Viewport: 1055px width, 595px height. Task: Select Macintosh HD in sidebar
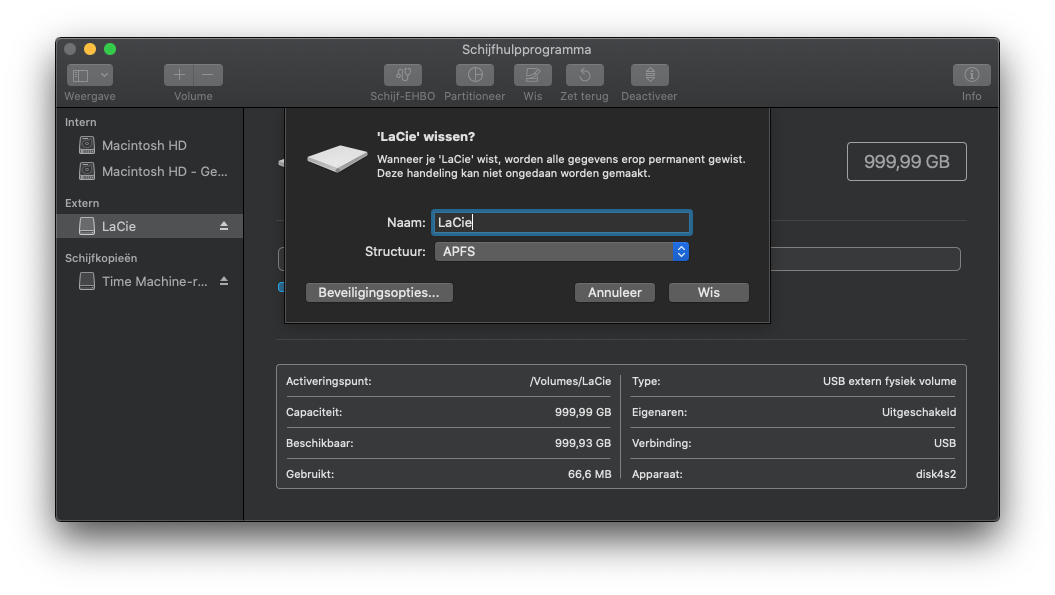tap(149, 145)
